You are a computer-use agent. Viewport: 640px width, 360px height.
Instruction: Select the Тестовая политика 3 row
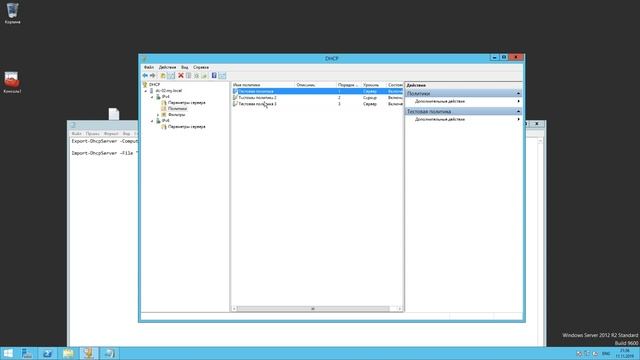click(x=318, y=104)
